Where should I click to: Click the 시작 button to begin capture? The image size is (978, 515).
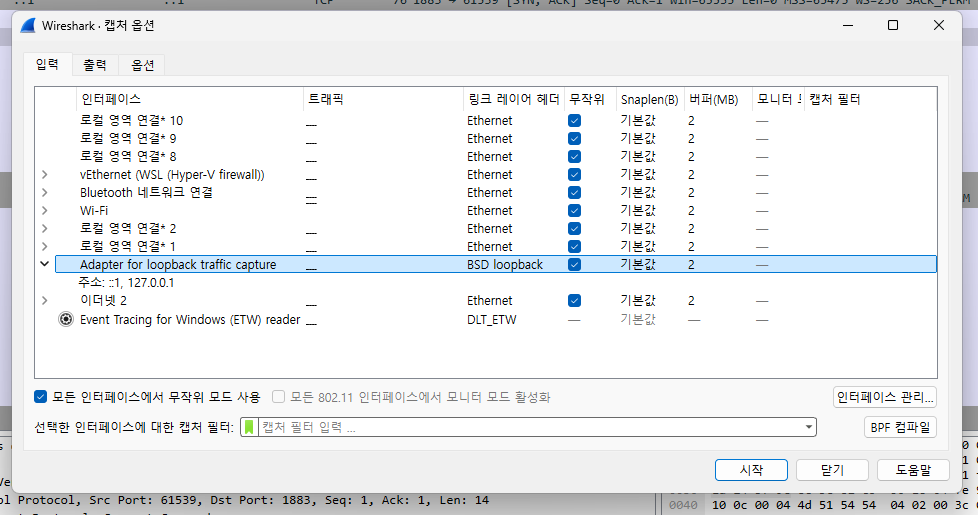751,470
